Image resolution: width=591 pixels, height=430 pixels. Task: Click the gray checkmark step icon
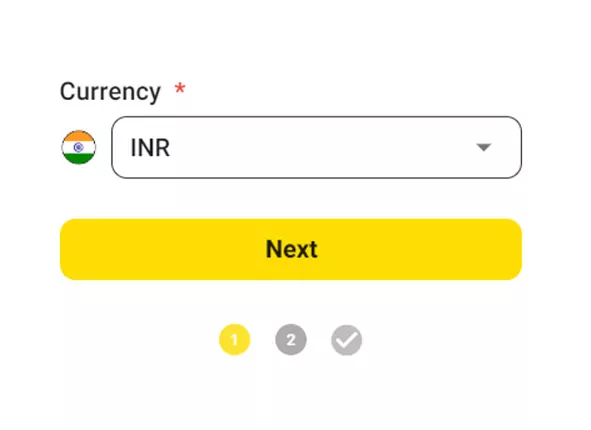click(x=346, y=340)
